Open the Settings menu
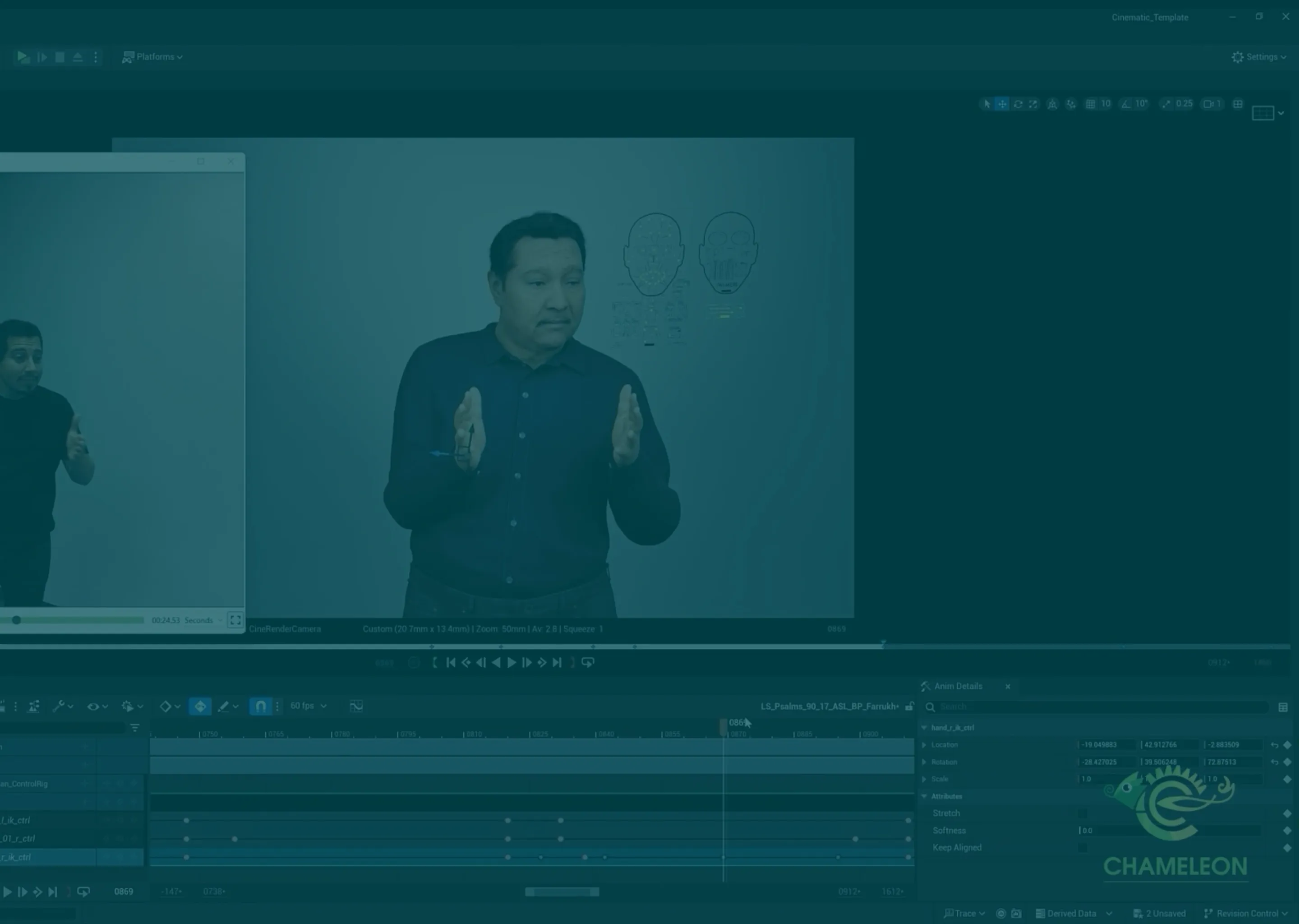The width and height of the screenshot is (1300, 924). tap(1259, 57)
